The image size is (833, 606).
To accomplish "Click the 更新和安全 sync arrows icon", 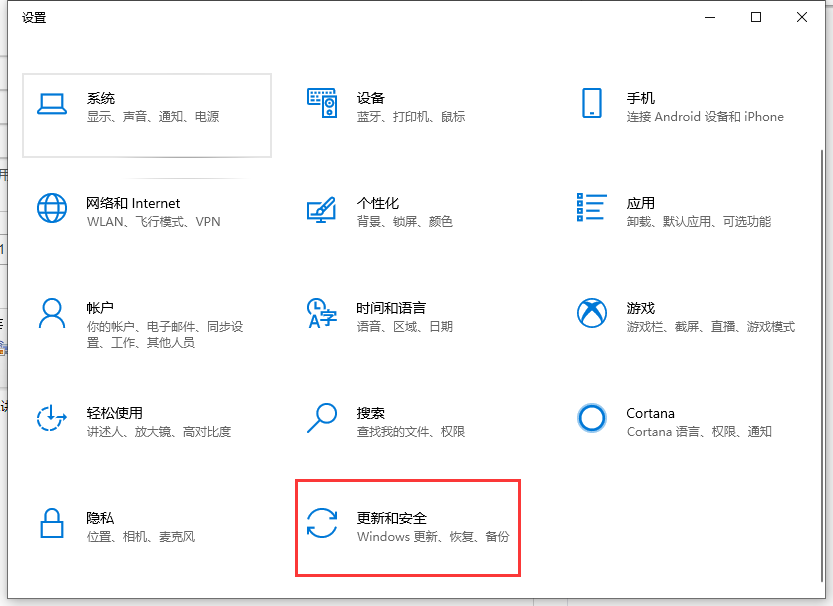I will (x=322, y=523).
